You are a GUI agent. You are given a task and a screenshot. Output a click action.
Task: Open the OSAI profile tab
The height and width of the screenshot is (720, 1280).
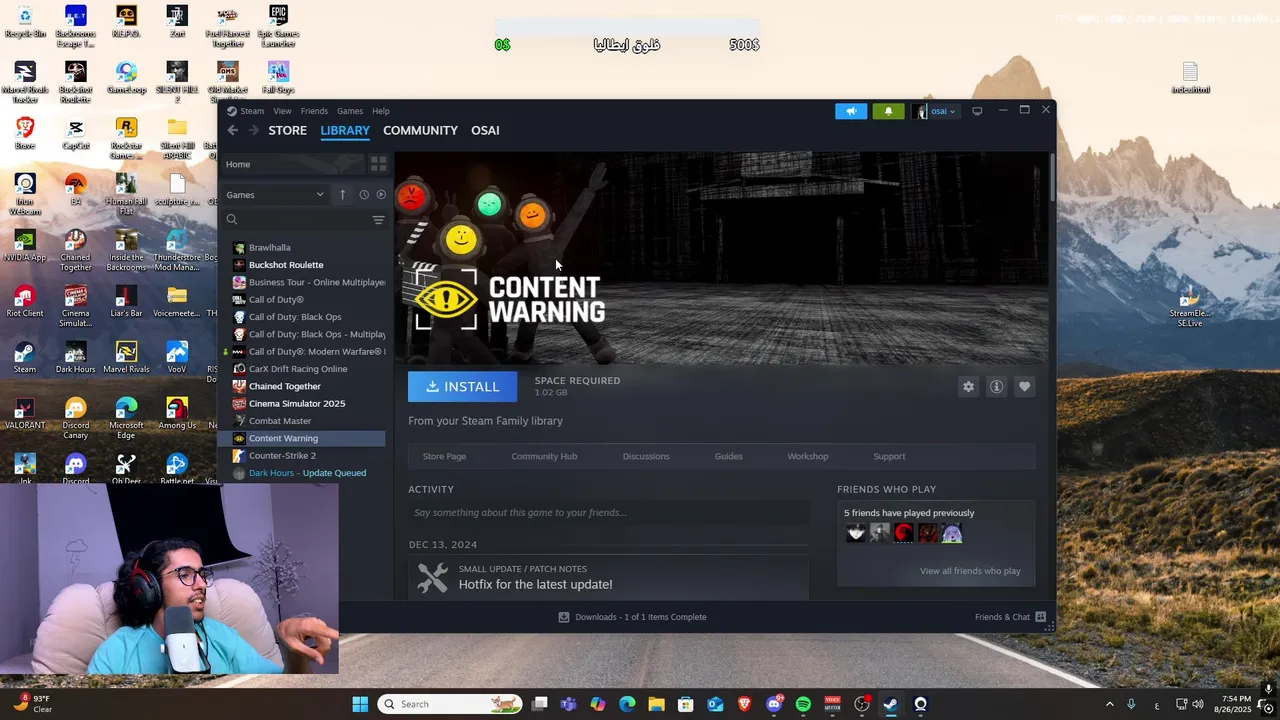pos(485,130)
